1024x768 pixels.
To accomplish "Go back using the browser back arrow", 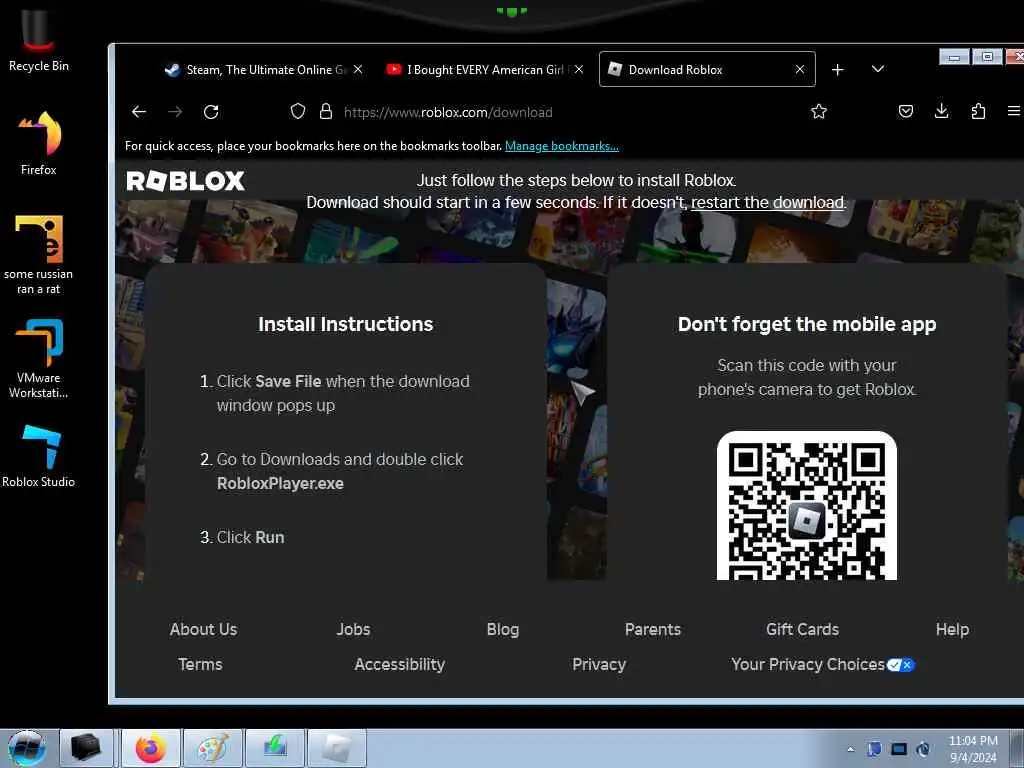I will coord(138,112).
